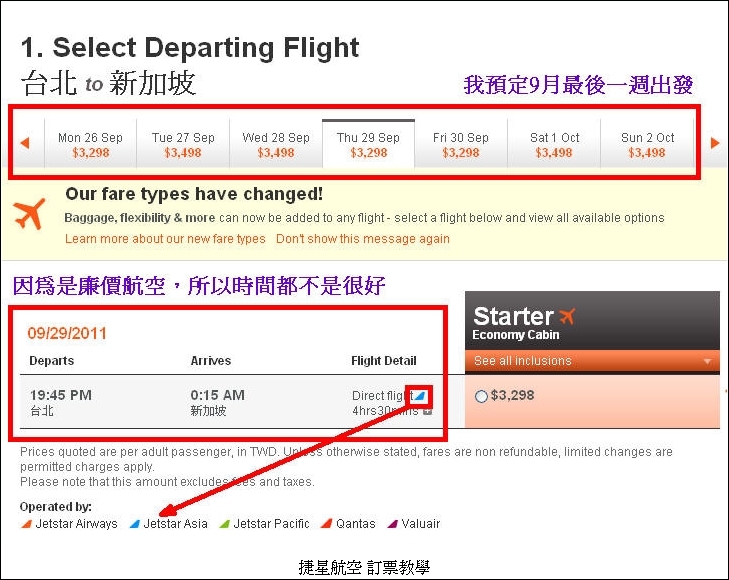Click the Jetstar Airways legend icon
The width and height of the screenshot is (729, 580).
pyautogui.click(x=27, y=524)
